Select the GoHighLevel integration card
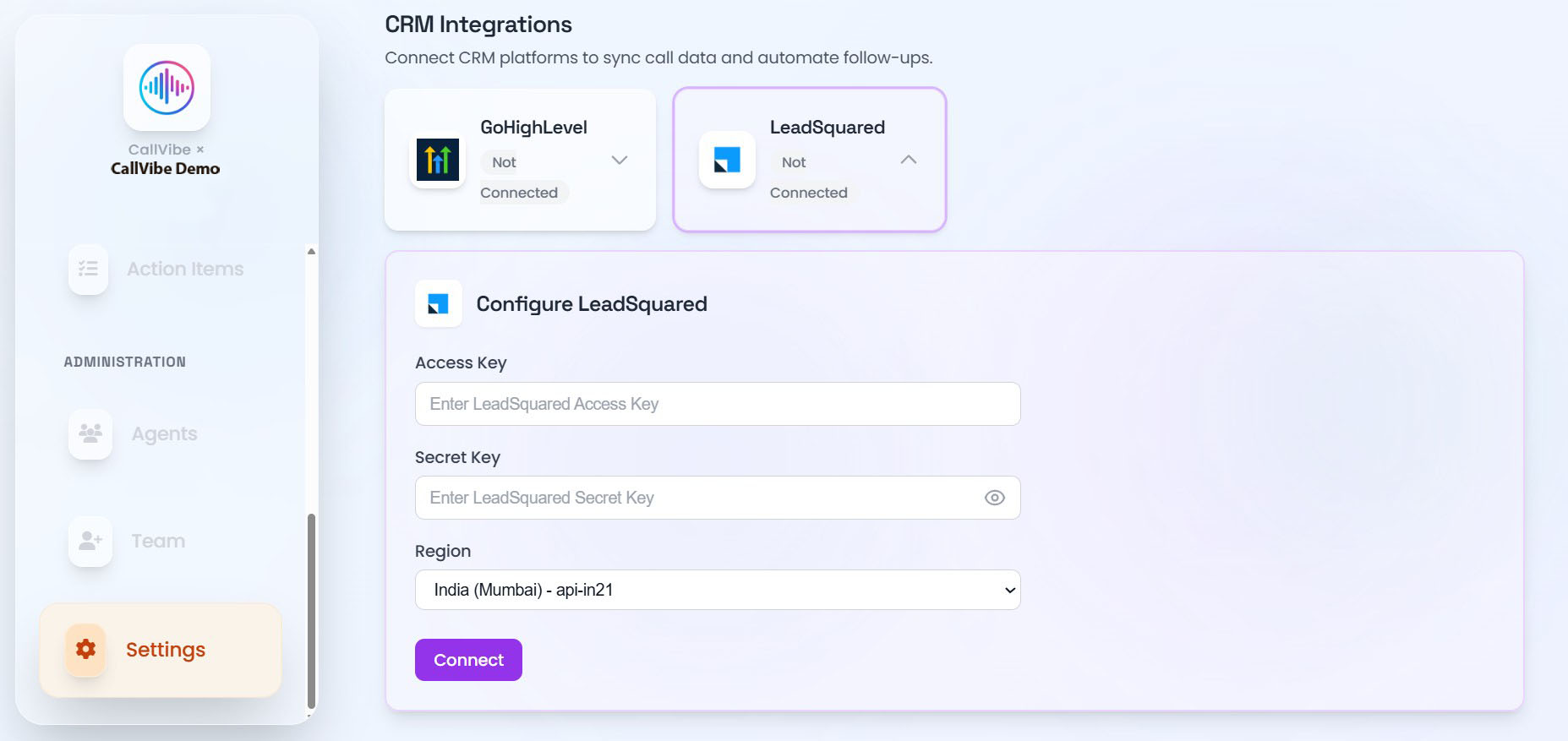 (520, 160)
